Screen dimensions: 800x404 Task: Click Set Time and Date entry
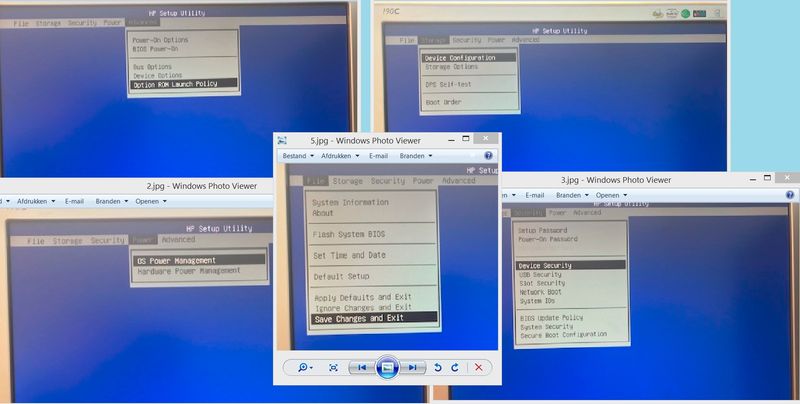tap(349, 255)
